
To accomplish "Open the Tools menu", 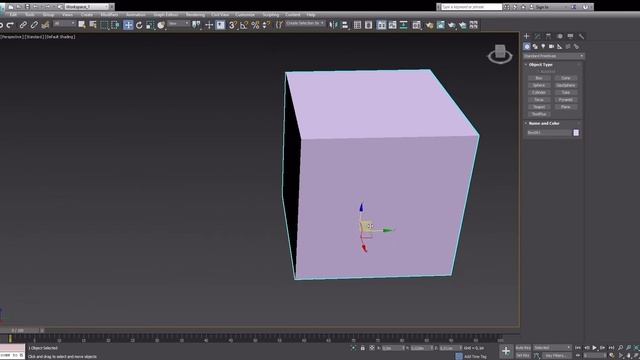I will 30,15.
